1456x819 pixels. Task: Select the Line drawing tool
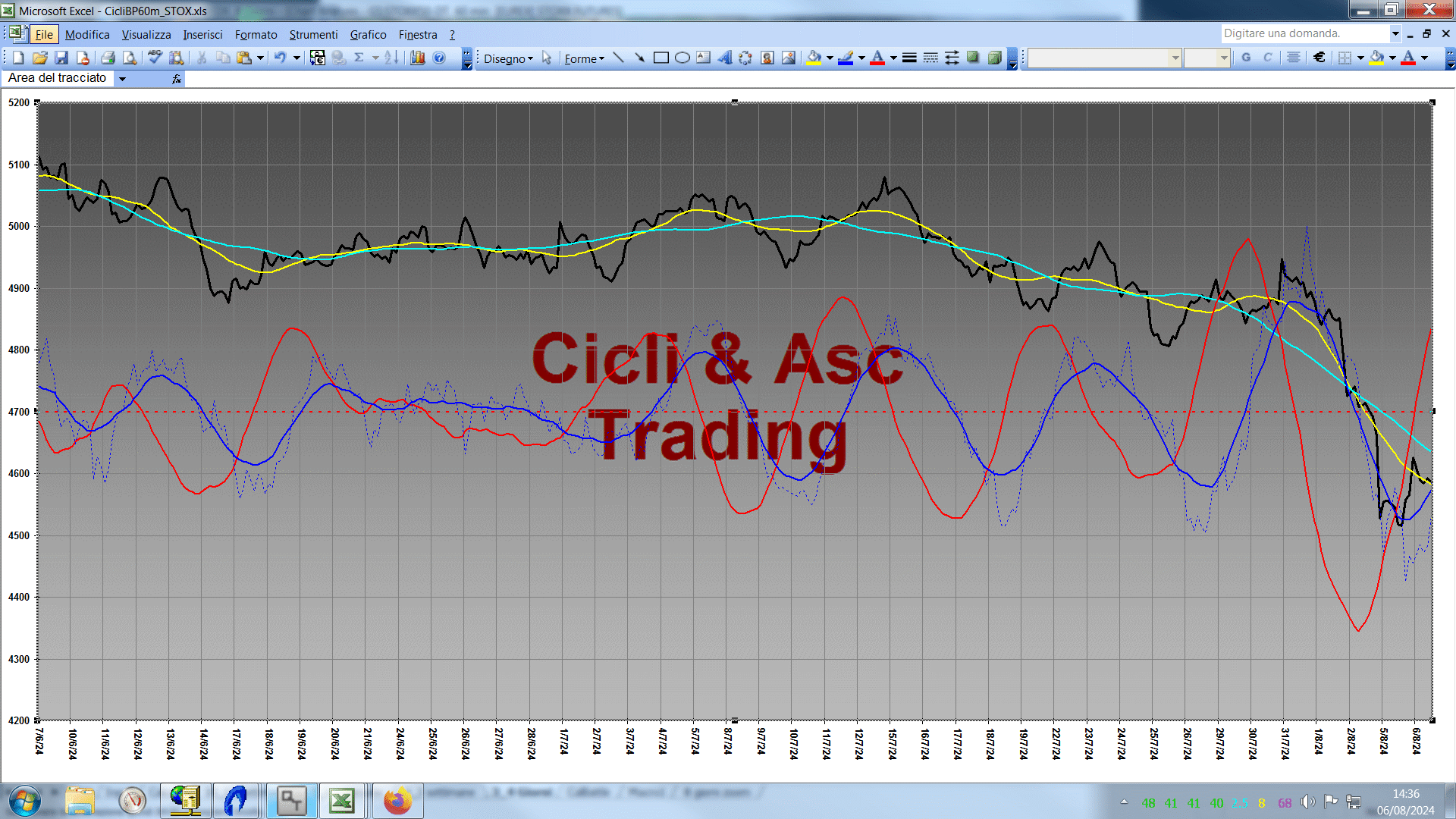619,58
